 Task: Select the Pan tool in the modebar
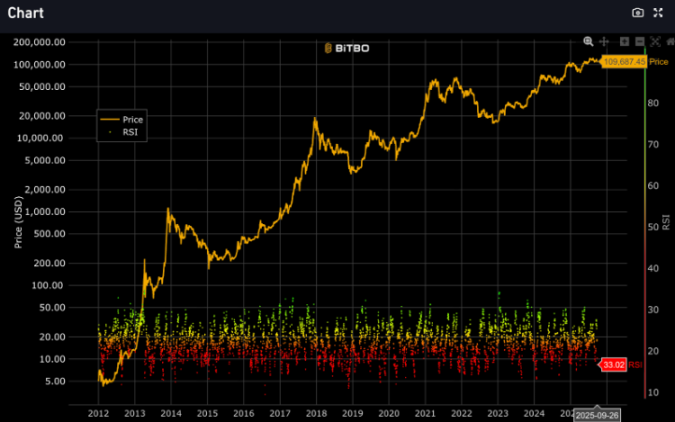[604, 41]
